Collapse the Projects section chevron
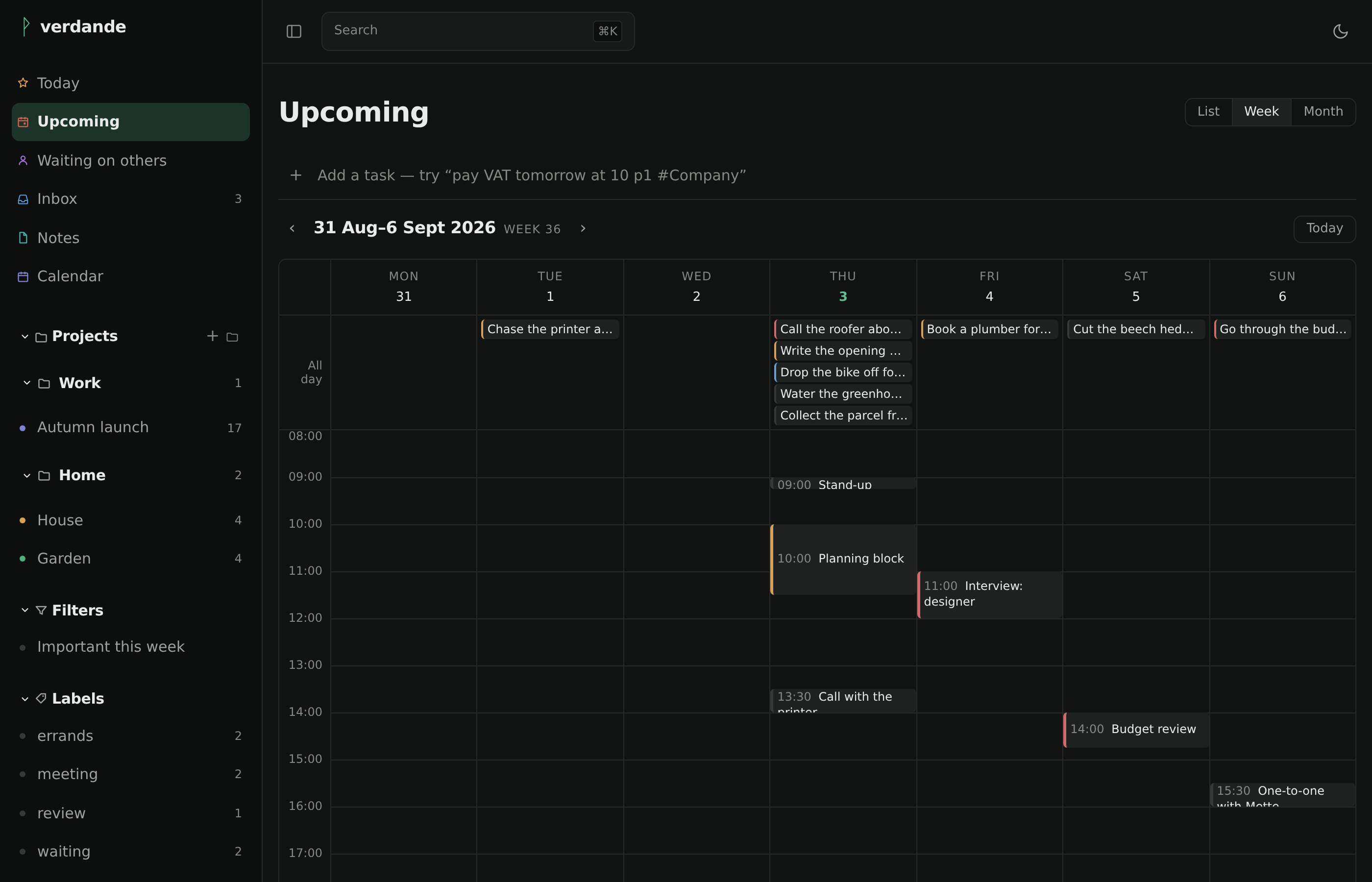 (x=24, y=337)
